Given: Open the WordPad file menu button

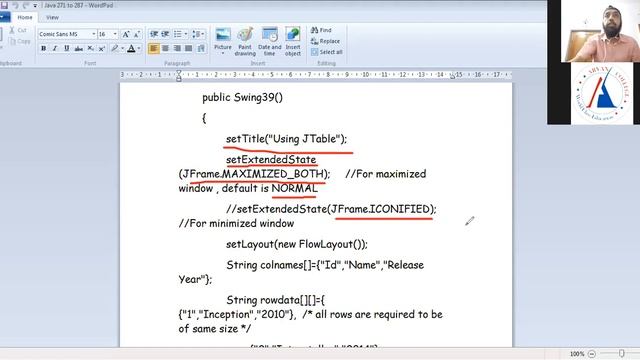Looking at the screenshot, I should 4,17.
